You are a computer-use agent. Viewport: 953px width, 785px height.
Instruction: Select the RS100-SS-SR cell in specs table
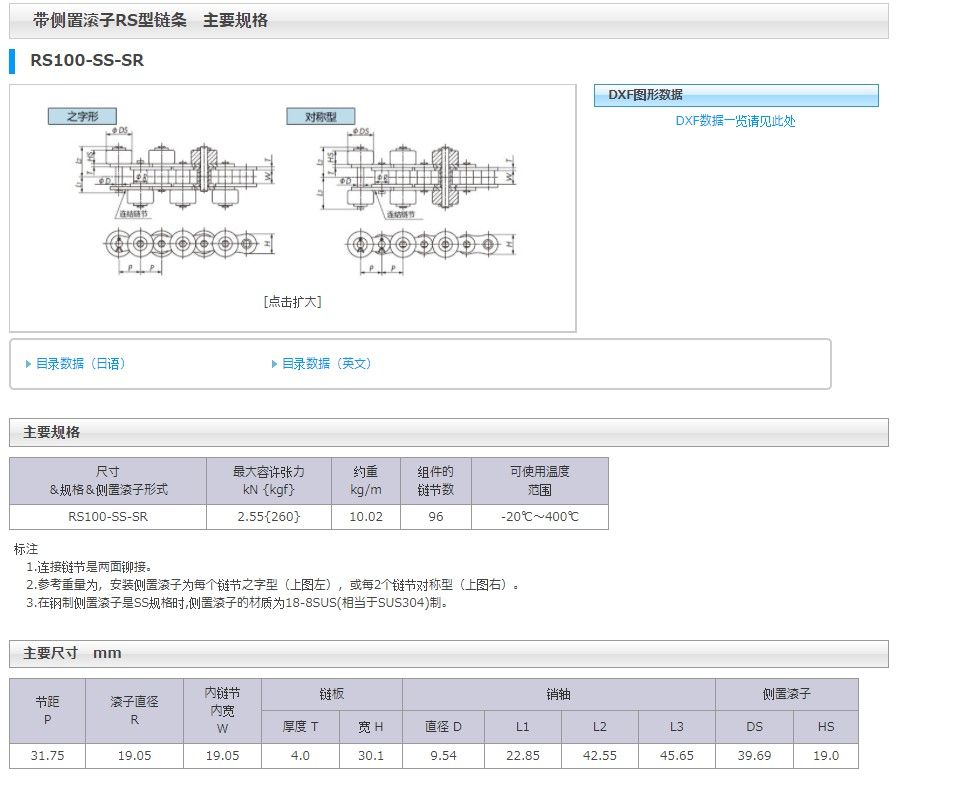[x=108, y=516]
